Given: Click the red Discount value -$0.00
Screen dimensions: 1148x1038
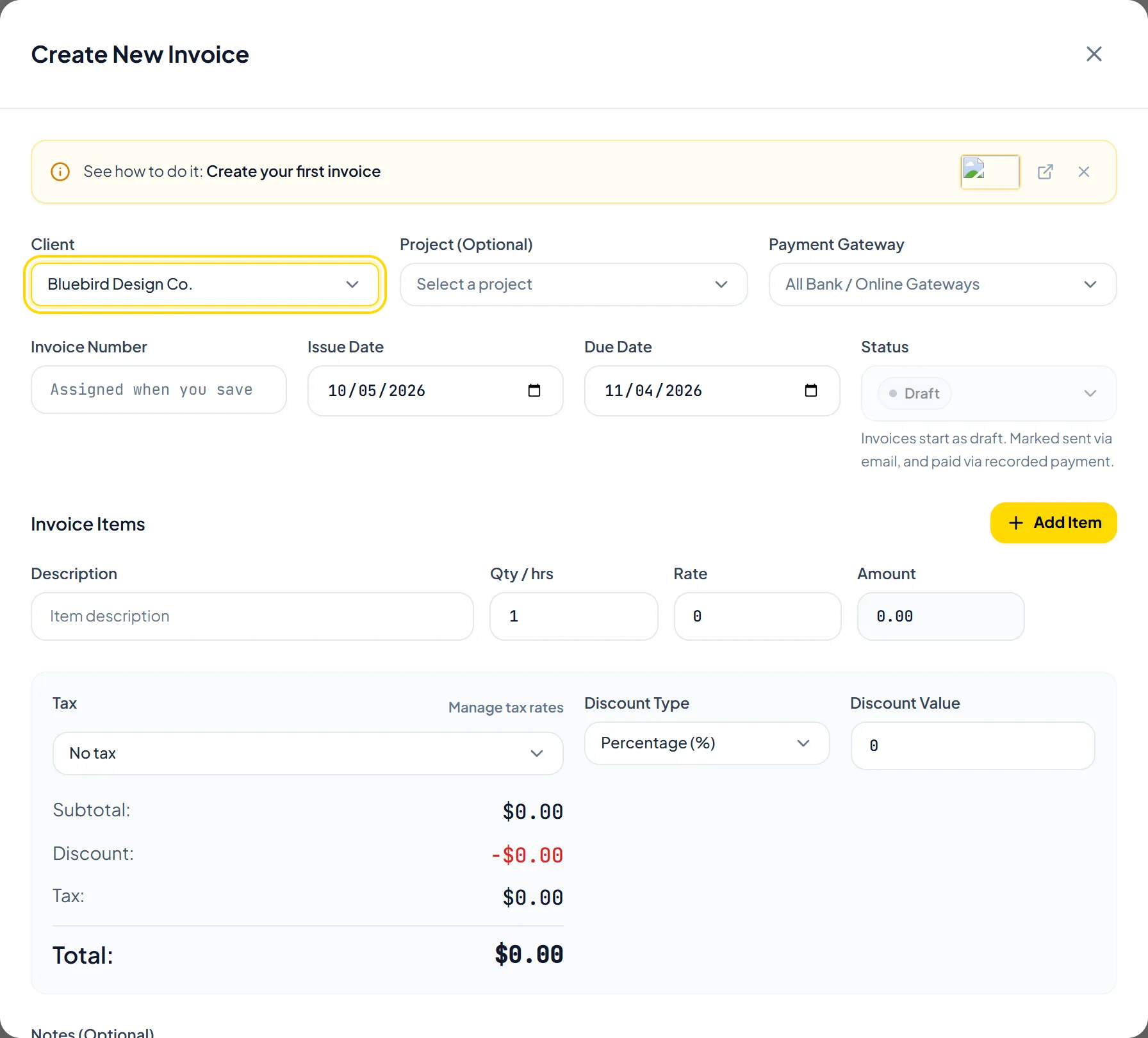Looking at the screenshot, I should (x=527, y=855).
